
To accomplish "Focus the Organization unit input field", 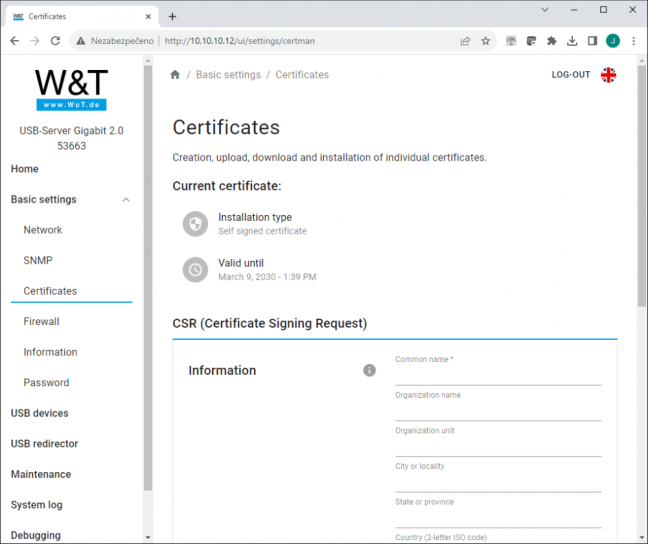I will point(498,447).
